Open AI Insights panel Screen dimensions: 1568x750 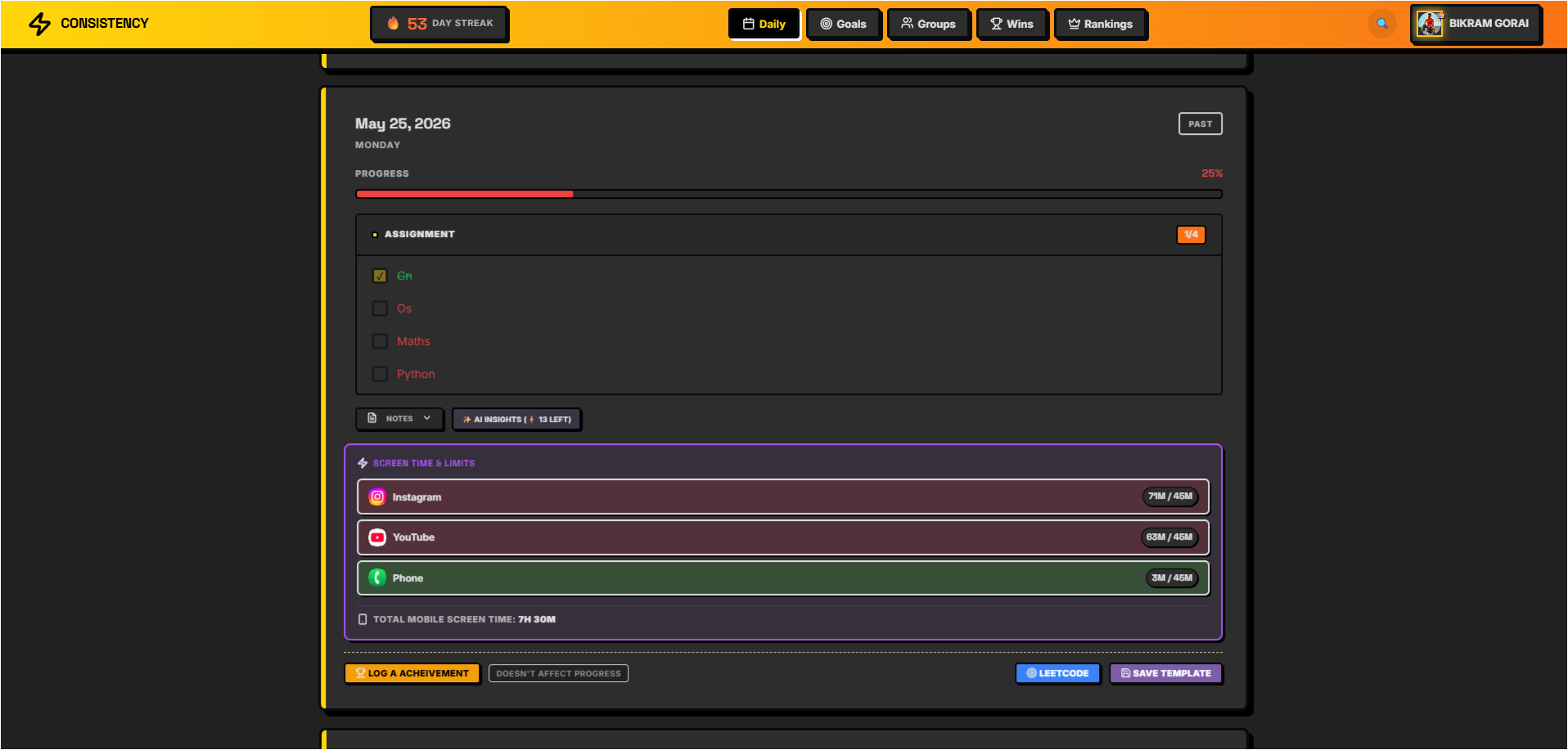pyautogui.click(x=516, y=420)
